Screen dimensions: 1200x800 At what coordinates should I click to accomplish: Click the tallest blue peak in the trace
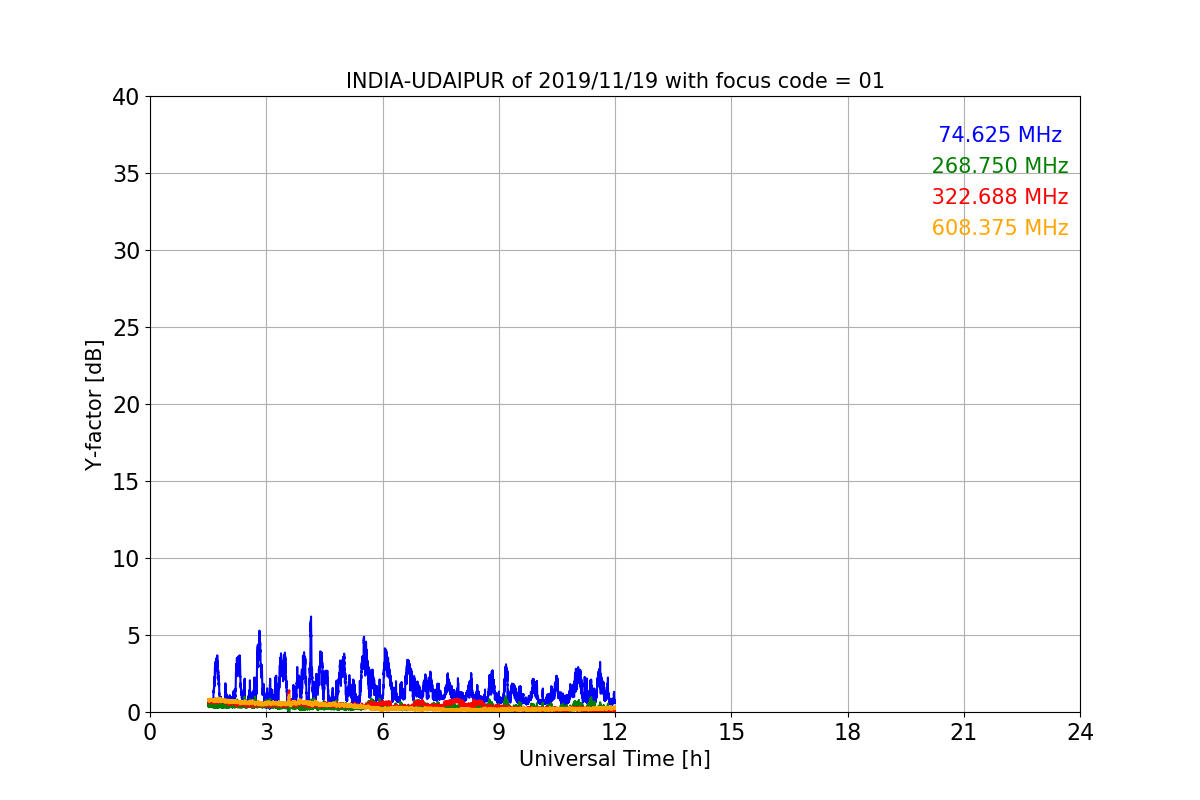coord(311,619)
